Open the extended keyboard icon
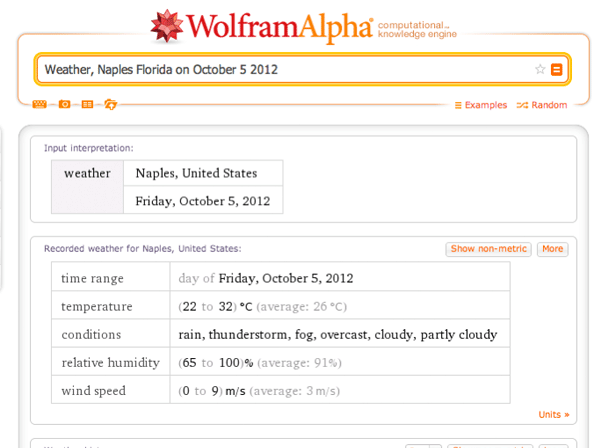This screenshot has height=448, width=600. click(x=39, y=104)
